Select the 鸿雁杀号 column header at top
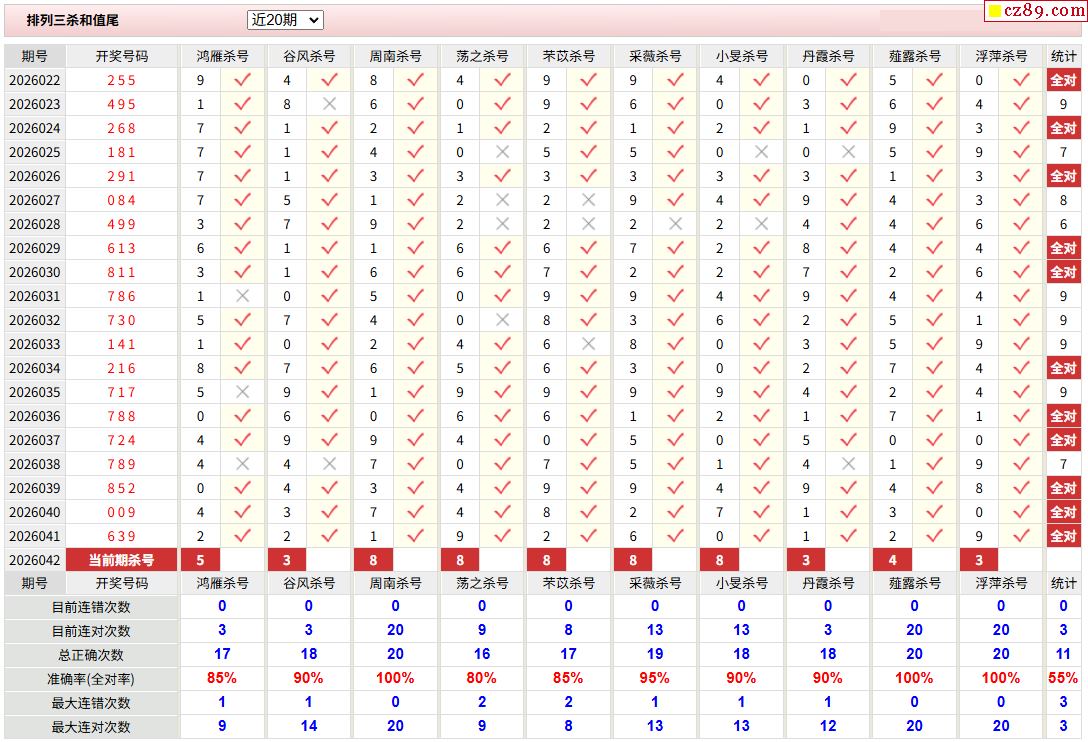Viewport: 1088px width, 742px height. click(222, 56)
